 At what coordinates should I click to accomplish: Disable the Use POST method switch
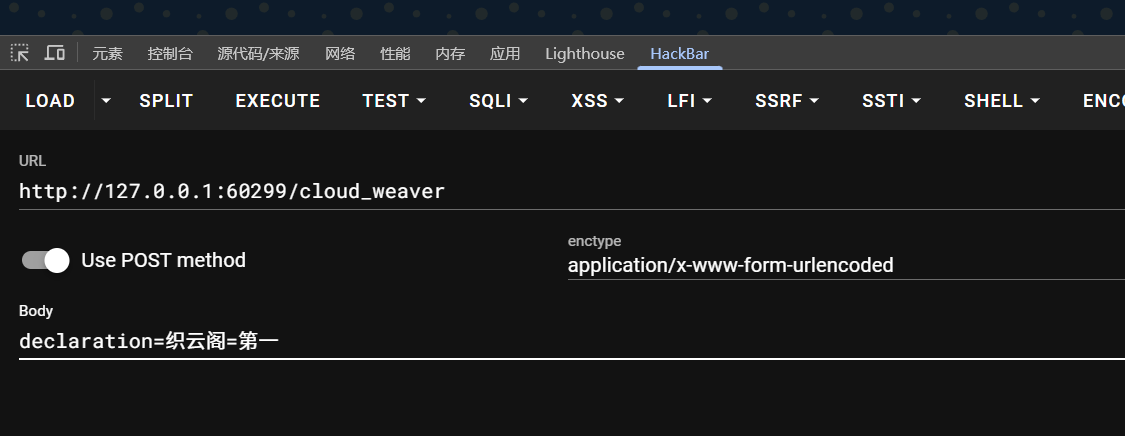coord(46,260)
